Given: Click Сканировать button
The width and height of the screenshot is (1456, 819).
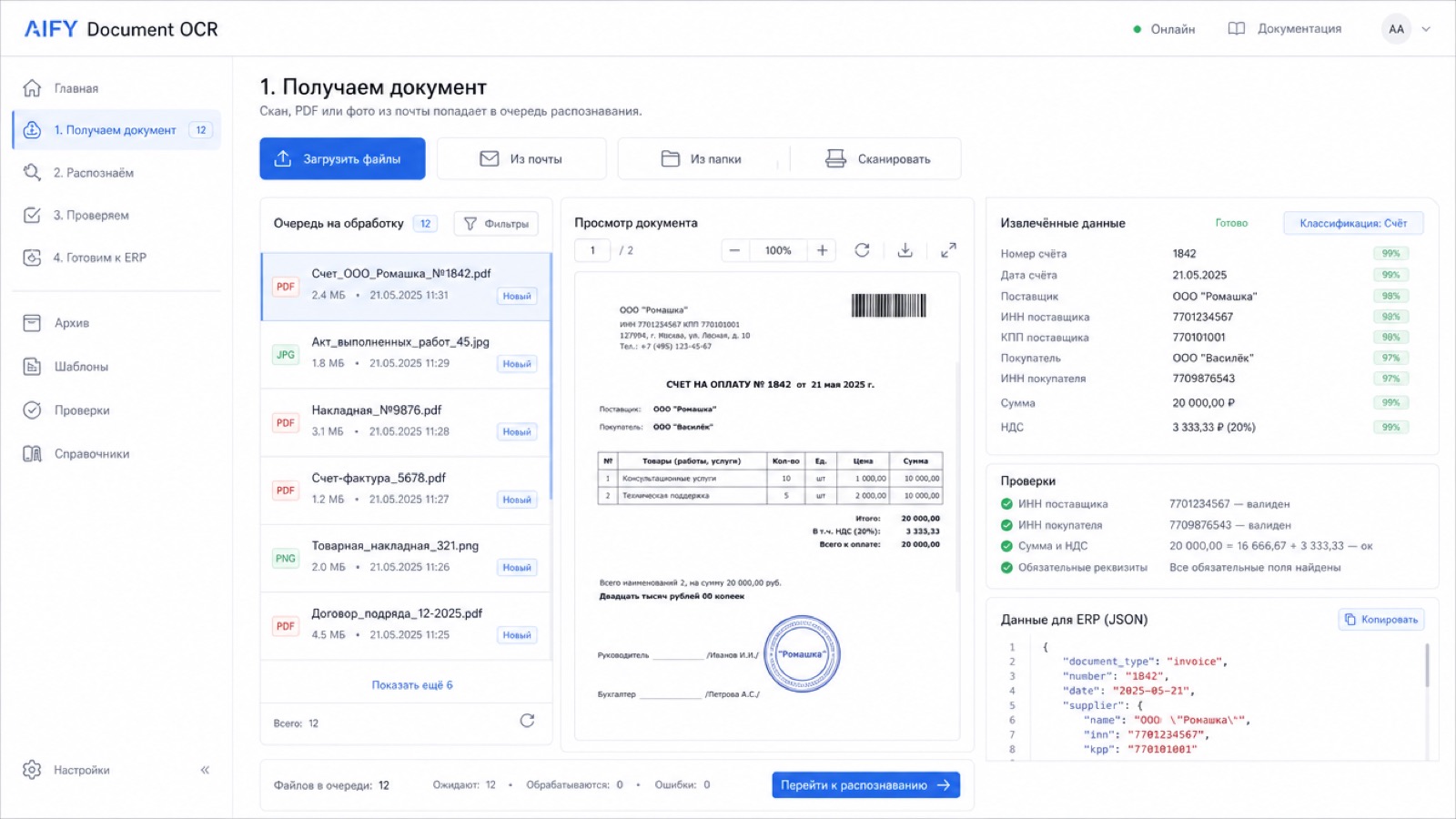Looking at the screenshot, I should pos(876,159).
